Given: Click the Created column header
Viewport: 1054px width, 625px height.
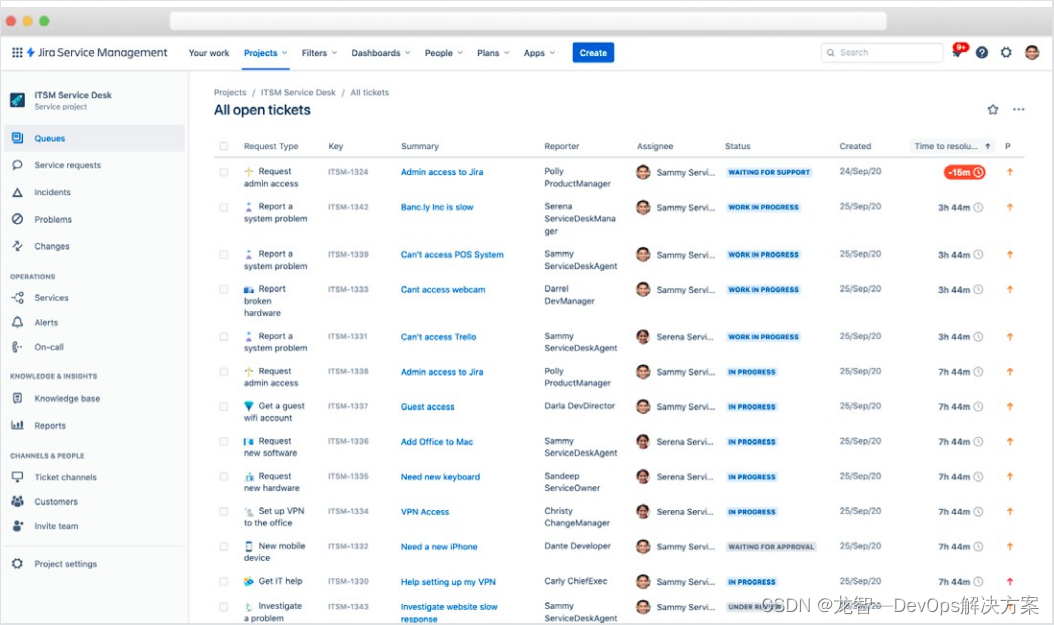Looking at the screenshot, I should 855,146.
